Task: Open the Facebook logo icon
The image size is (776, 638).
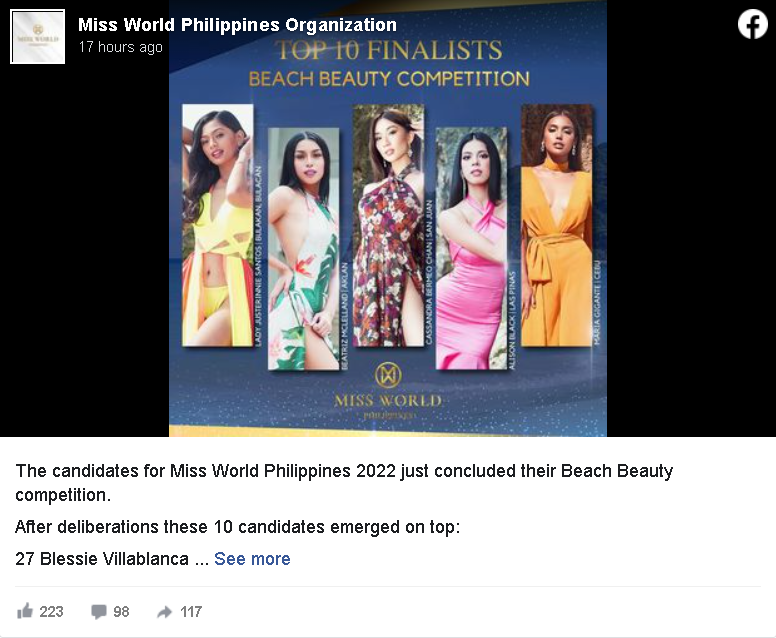Action: pos(752,25)
